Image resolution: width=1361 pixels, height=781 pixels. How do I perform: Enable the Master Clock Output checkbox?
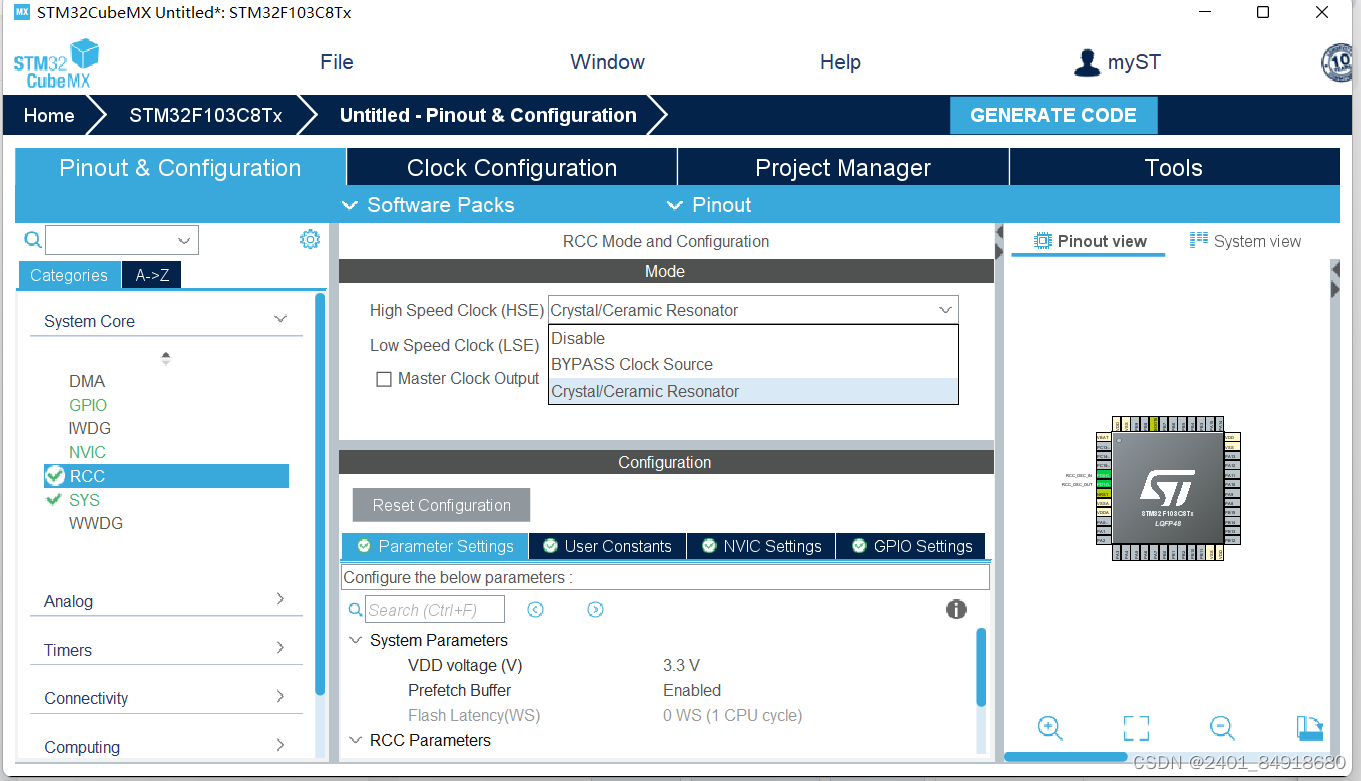[x=383, y=379]
